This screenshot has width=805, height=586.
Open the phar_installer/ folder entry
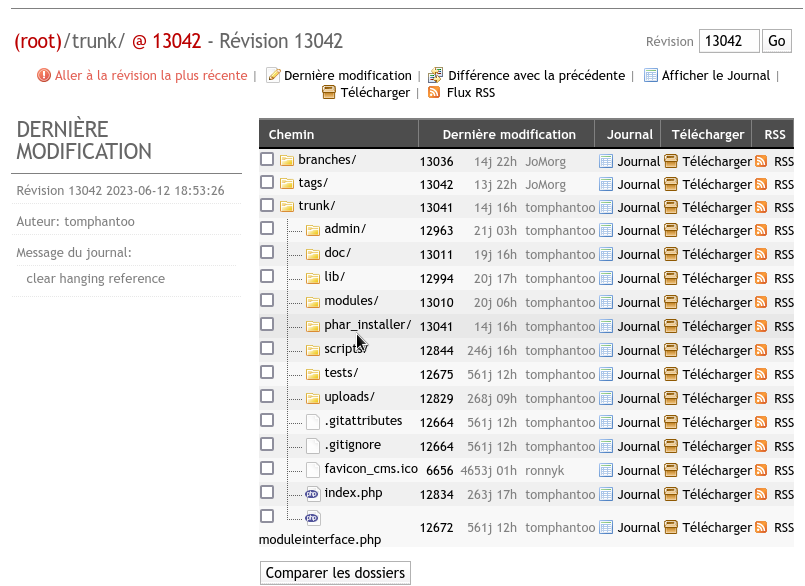(x=368, y=325)
